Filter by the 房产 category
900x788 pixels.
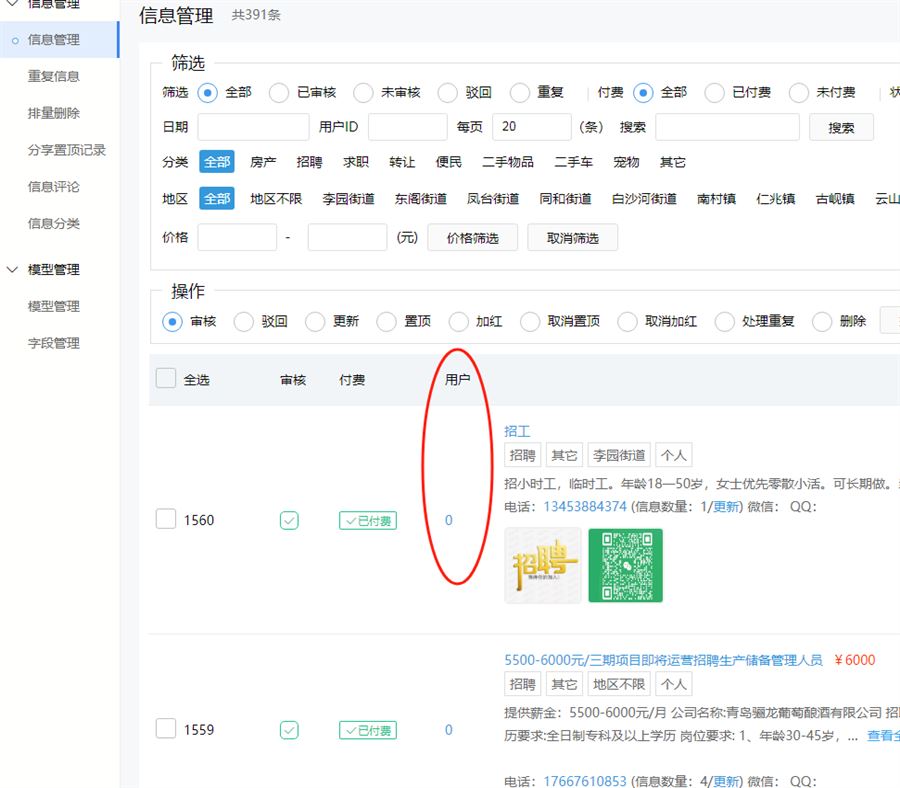pos(263,162)
